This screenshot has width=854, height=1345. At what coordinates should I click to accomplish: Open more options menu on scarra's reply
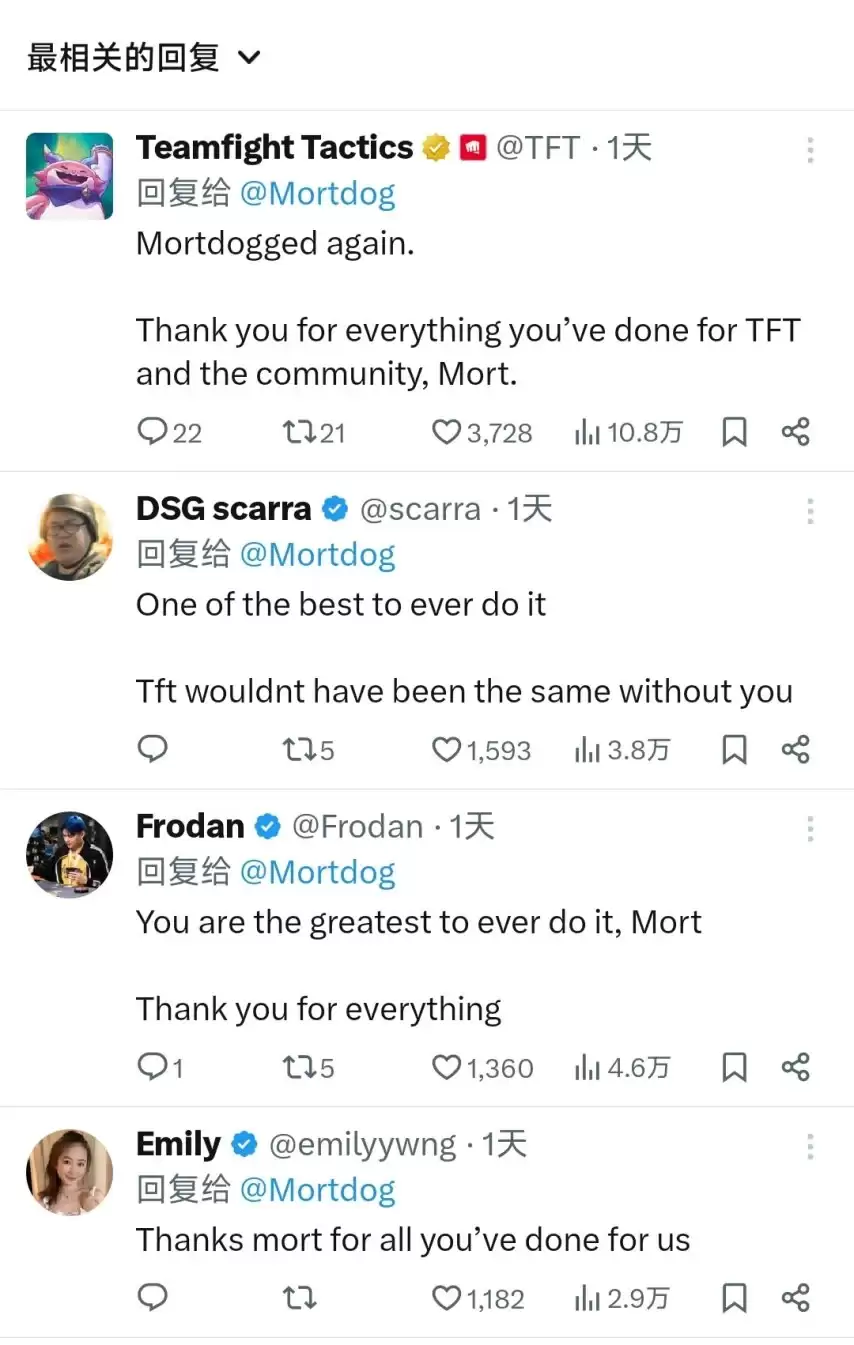810,511
